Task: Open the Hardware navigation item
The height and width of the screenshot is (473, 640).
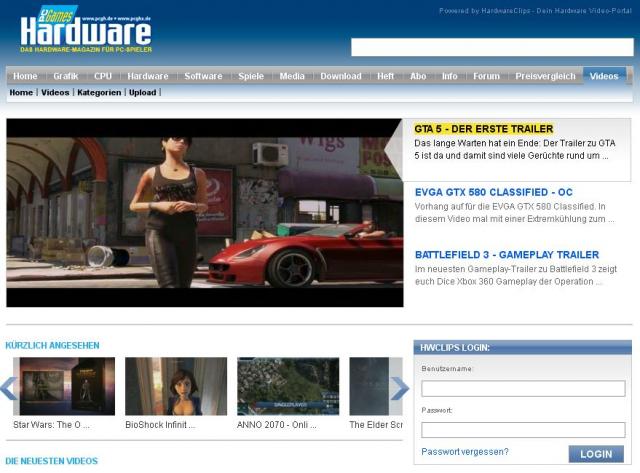Action: pos(148,76)
